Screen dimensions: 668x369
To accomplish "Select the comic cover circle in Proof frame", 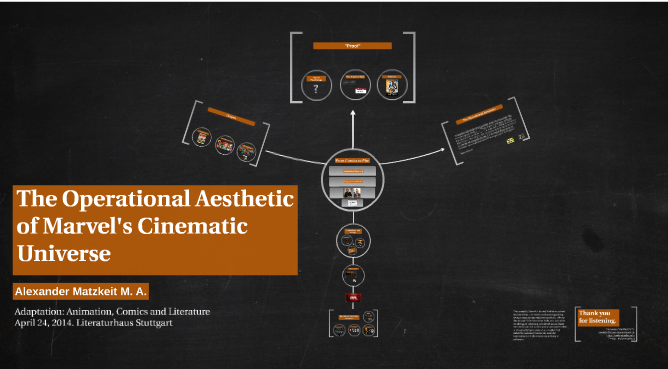I will point(392,85).
